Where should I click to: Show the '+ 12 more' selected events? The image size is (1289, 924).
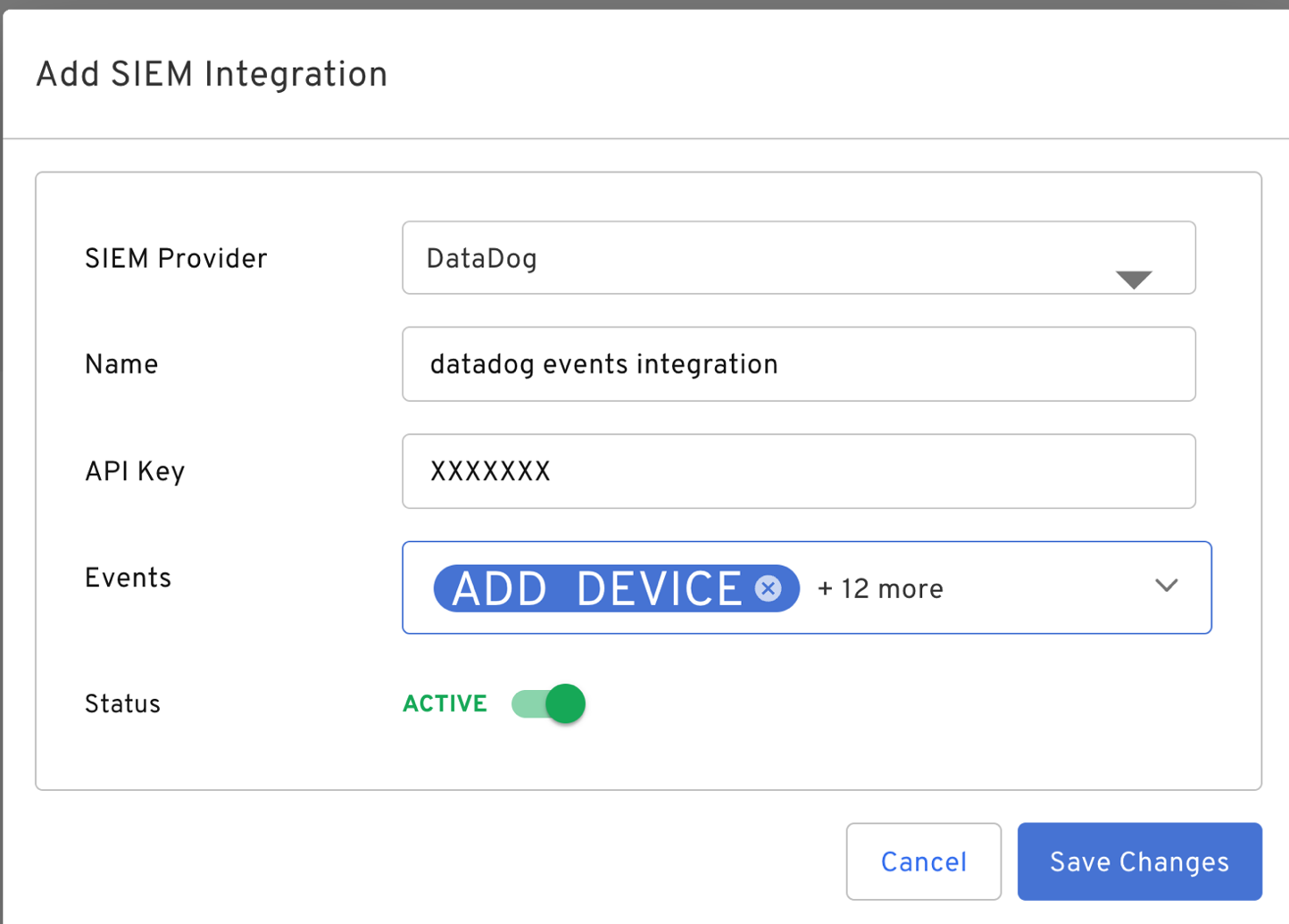pos(880,589)
